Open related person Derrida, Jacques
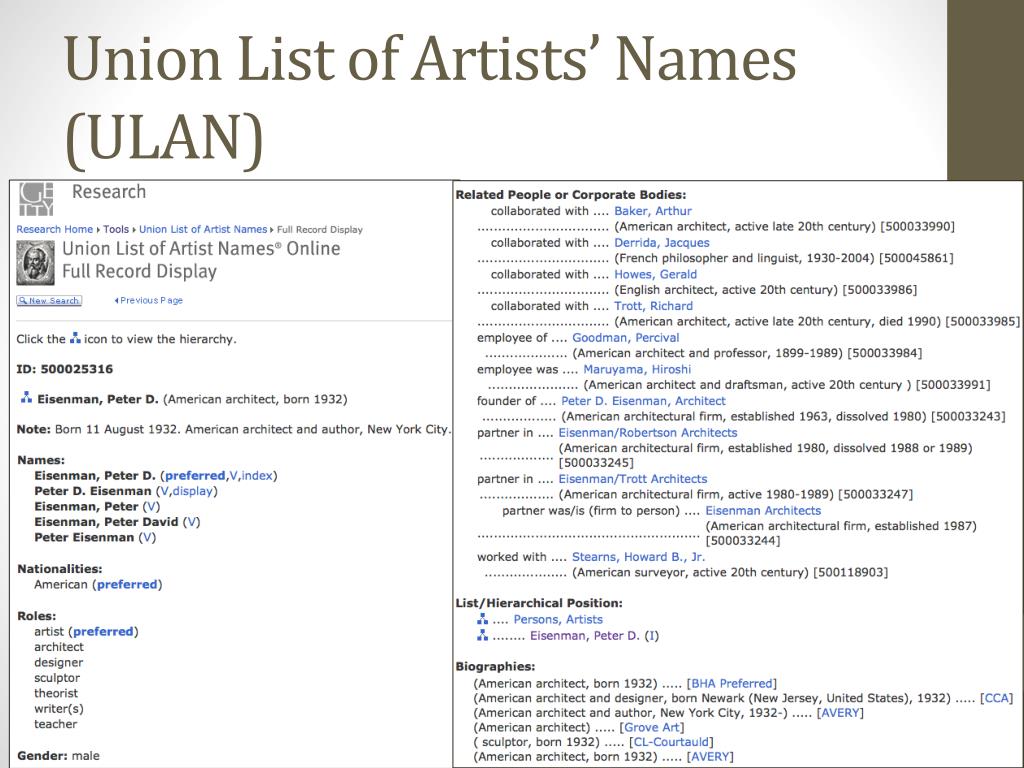The width and height of the screenshot is (1024, 768). tap(662, 242)
